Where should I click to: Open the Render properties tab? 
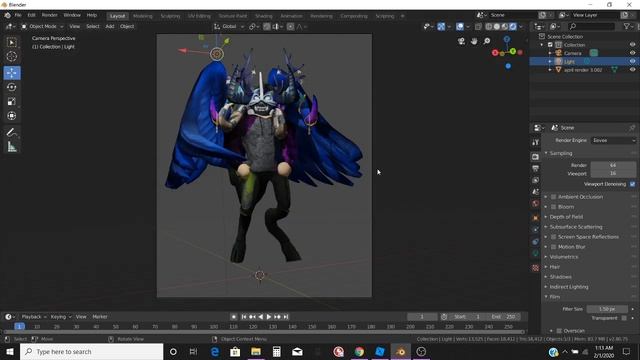[536, 157]
